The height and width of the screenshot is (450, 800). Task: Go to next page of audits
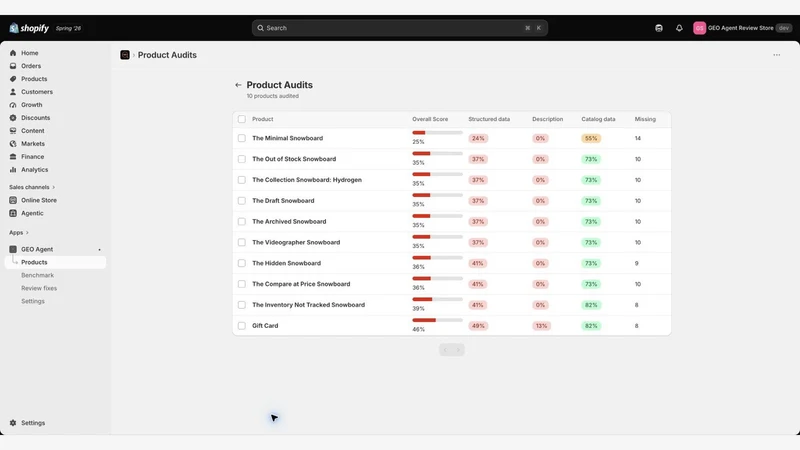click(x=458, y=350)
